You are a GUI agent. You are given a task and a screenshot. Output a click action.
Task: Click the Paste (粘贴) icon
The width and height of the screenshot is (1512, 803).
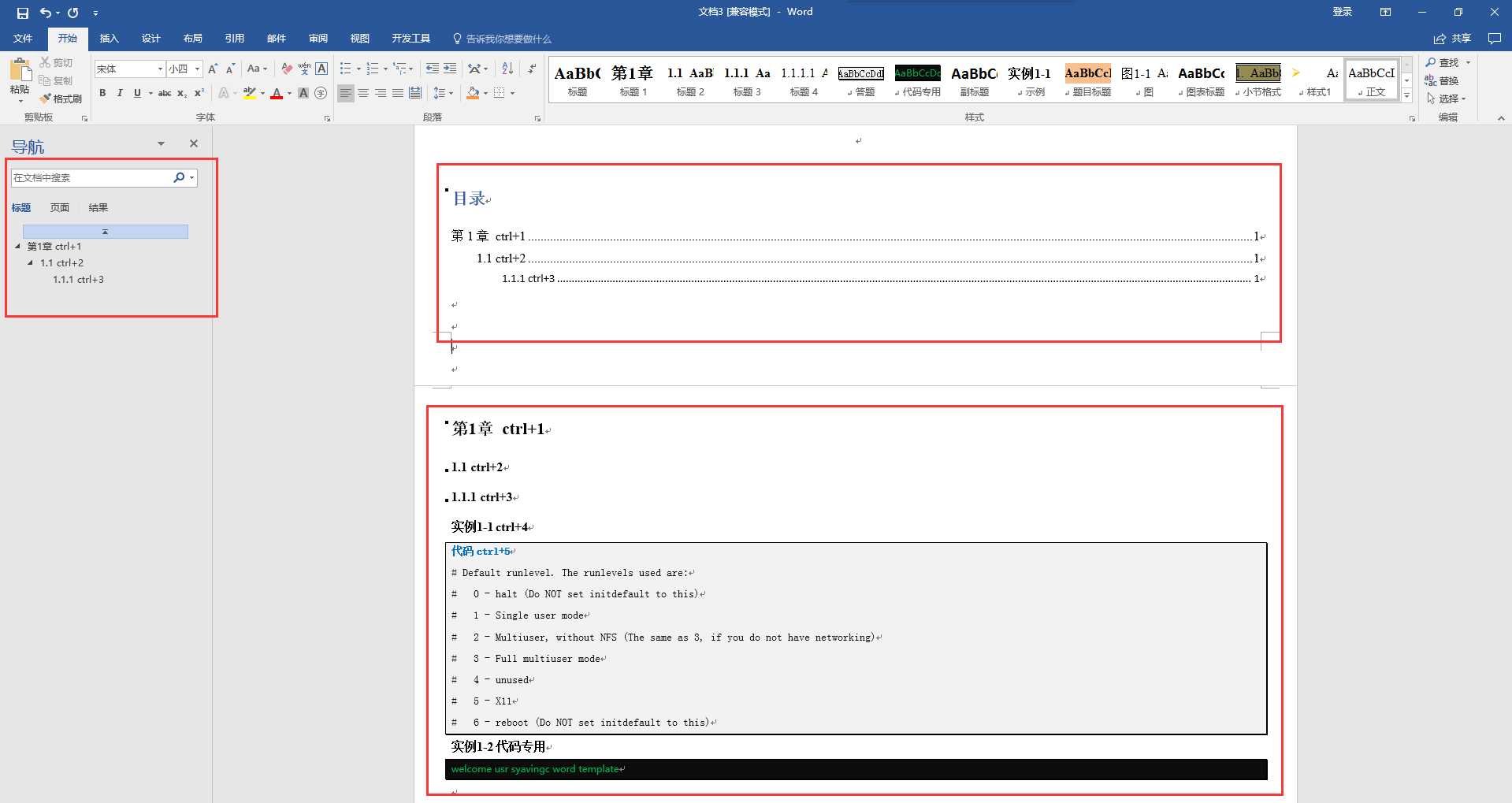20,71
